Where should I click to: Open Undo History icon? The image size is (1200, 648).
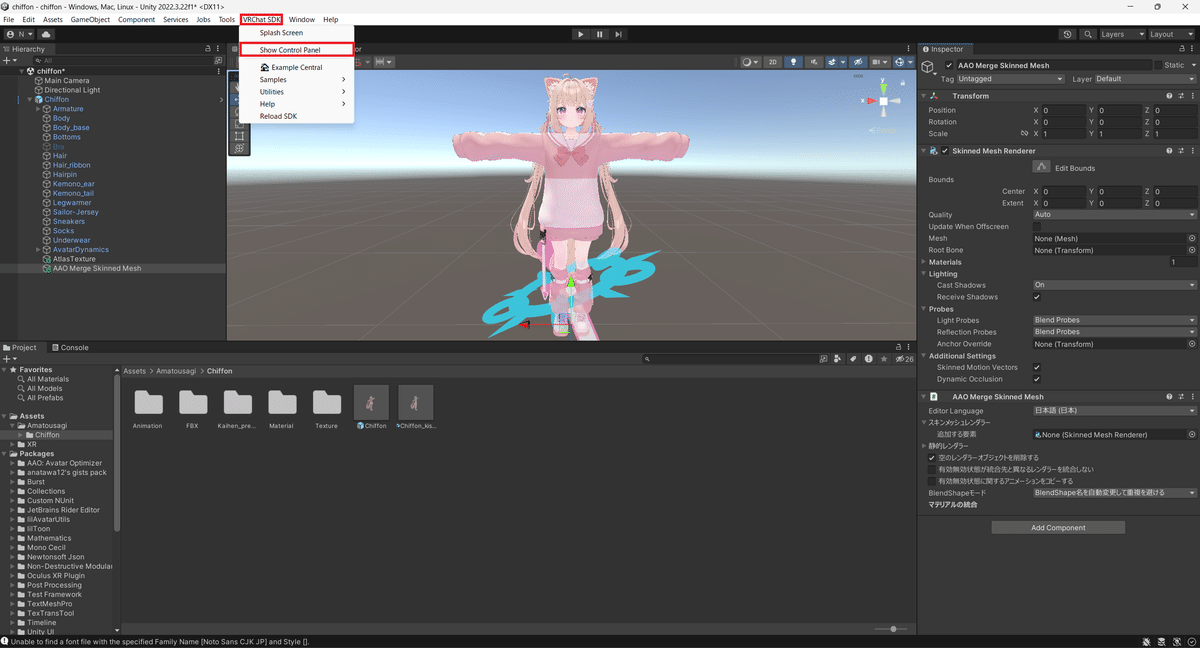(1067, 34)
